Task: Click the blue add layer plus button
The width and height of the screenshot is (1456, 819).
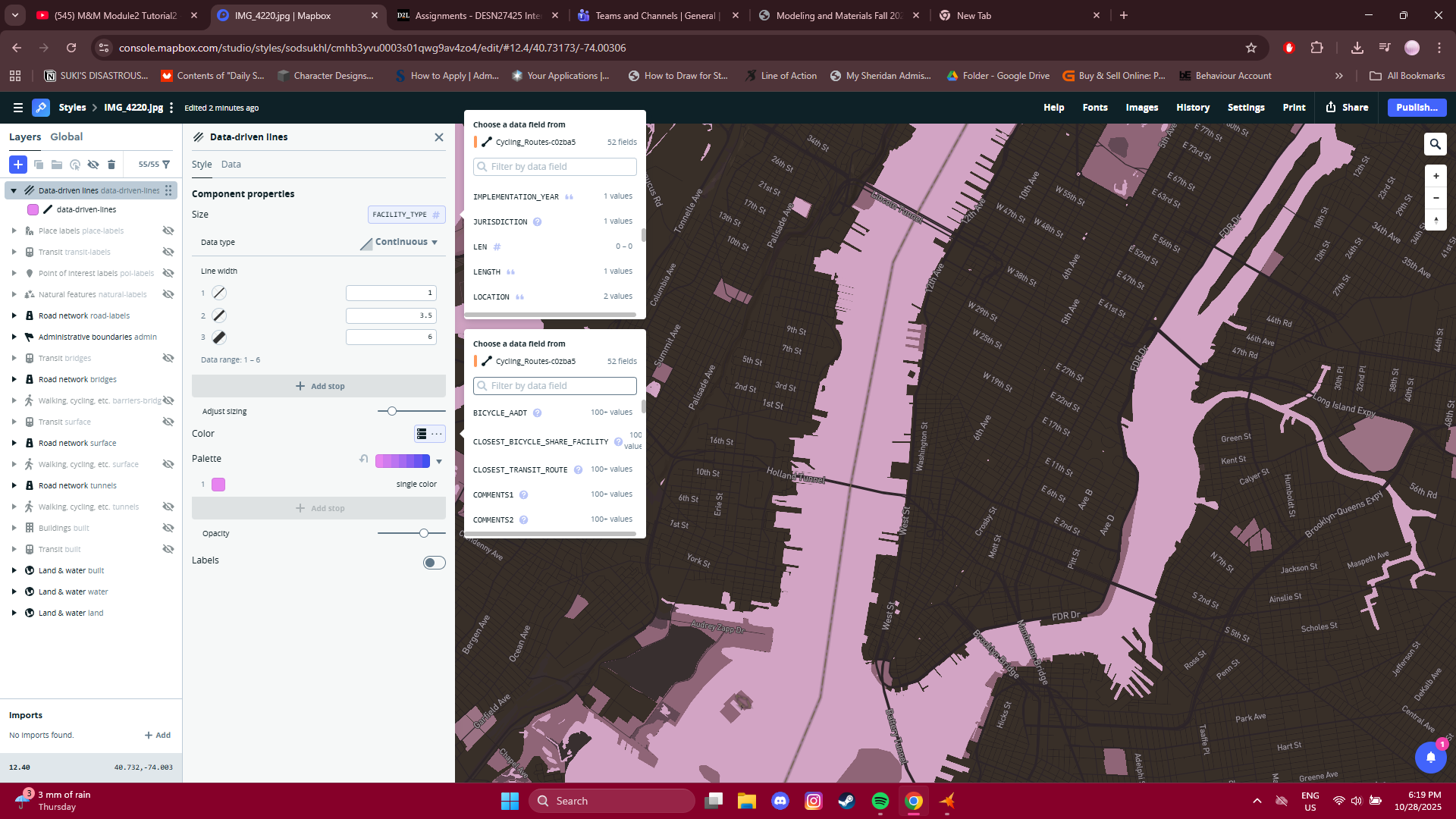Action: pos(18,165)
